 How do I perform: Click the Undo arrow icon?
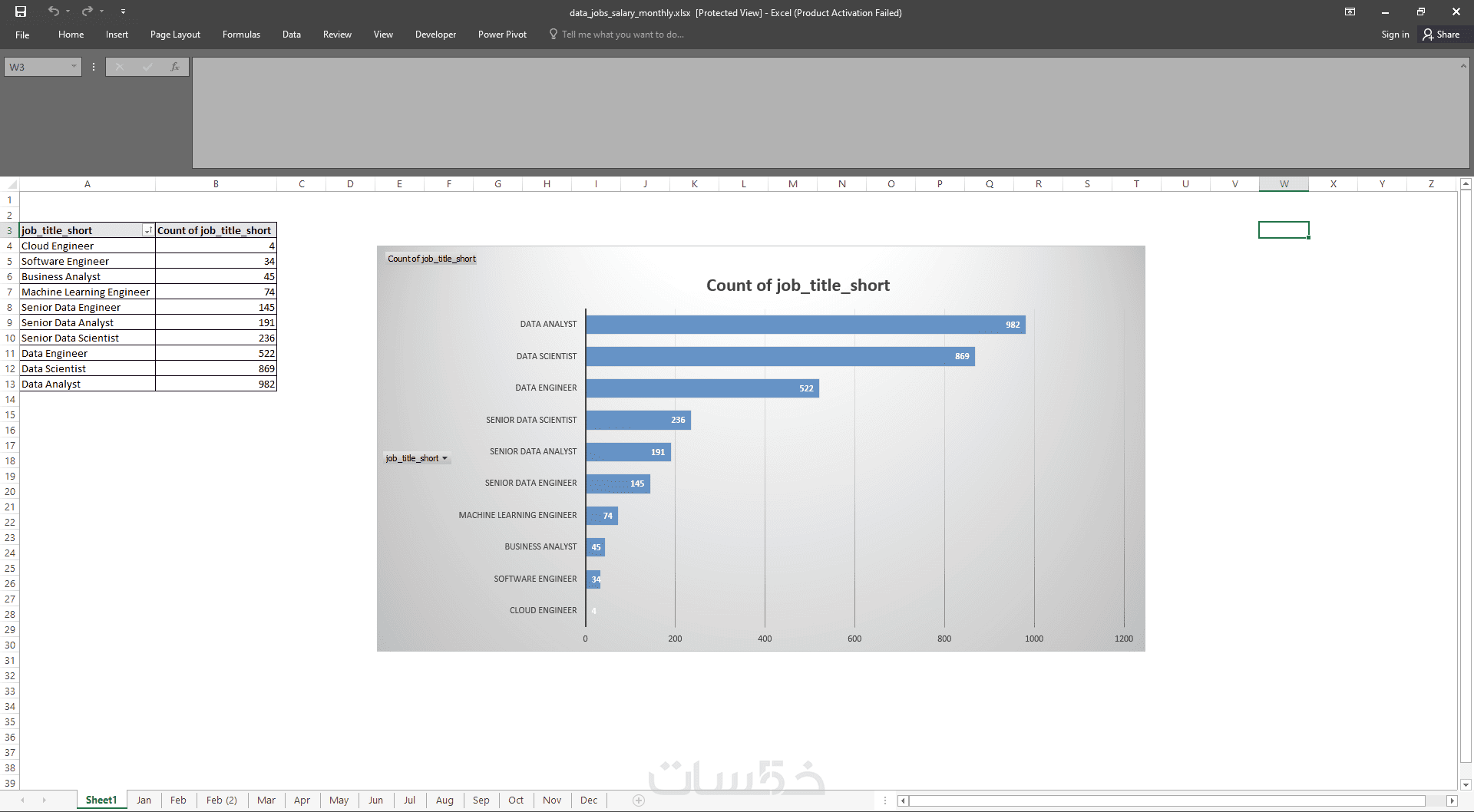(x=53, y=12)
